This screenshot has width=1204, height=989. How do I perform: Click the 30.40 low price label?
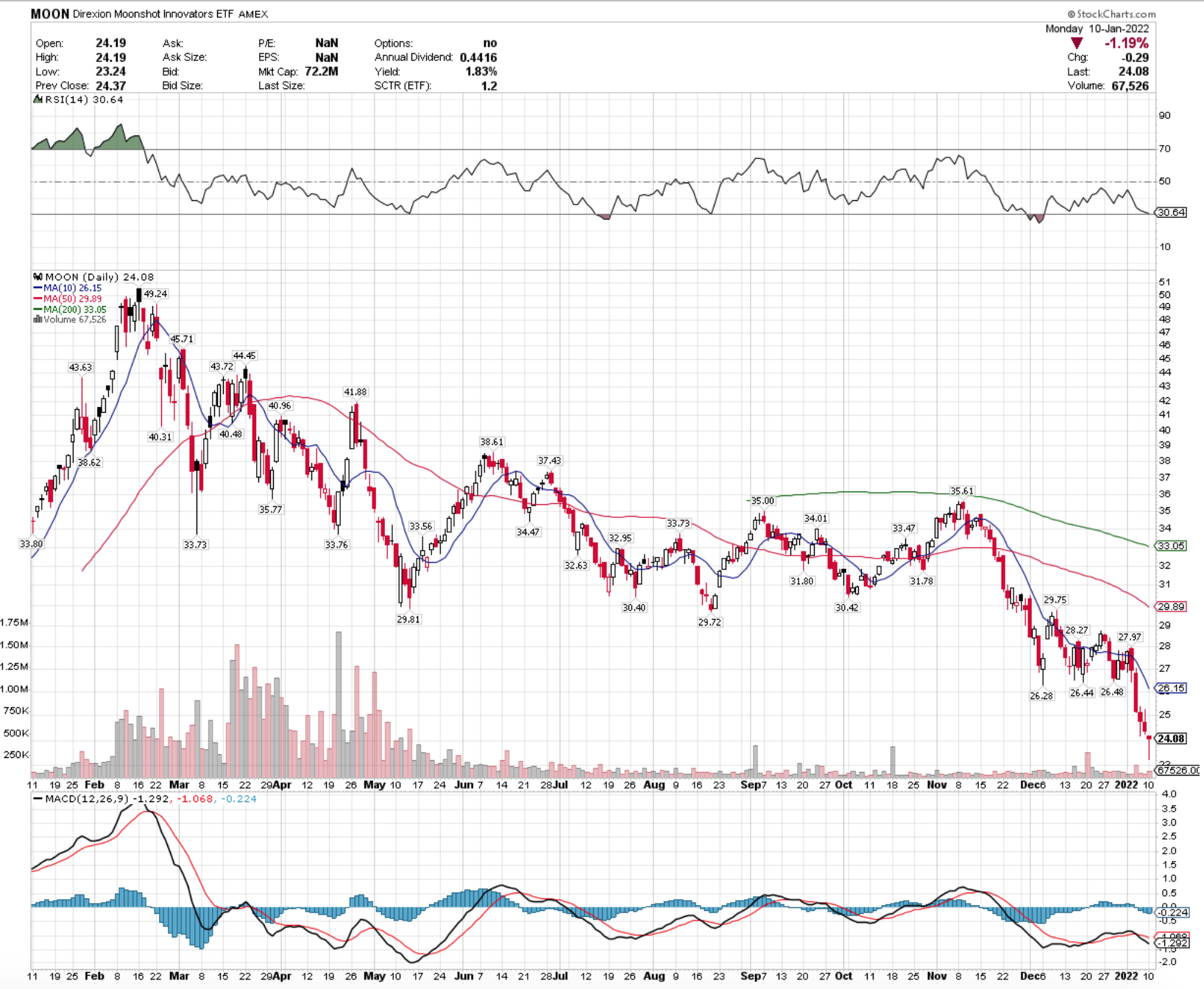[634, 608]
